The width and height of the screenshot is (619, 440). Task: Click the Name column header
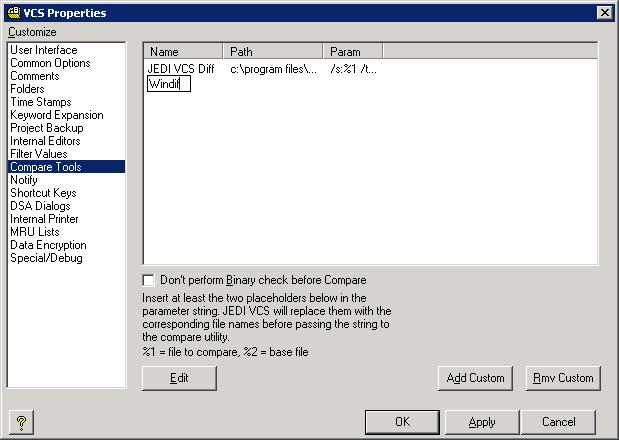point(183,52)
